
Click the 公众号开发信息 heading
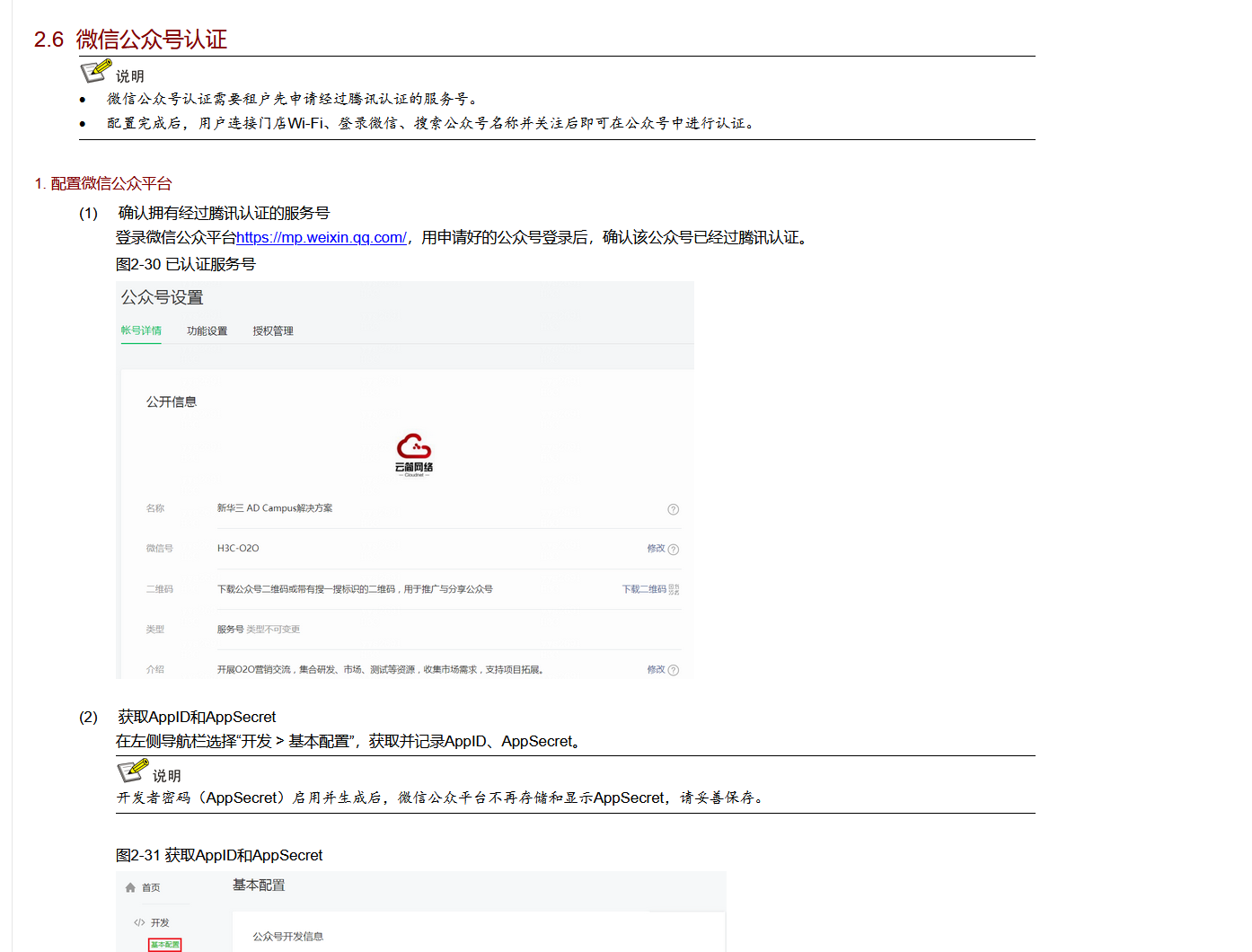[x=288, y=937]
